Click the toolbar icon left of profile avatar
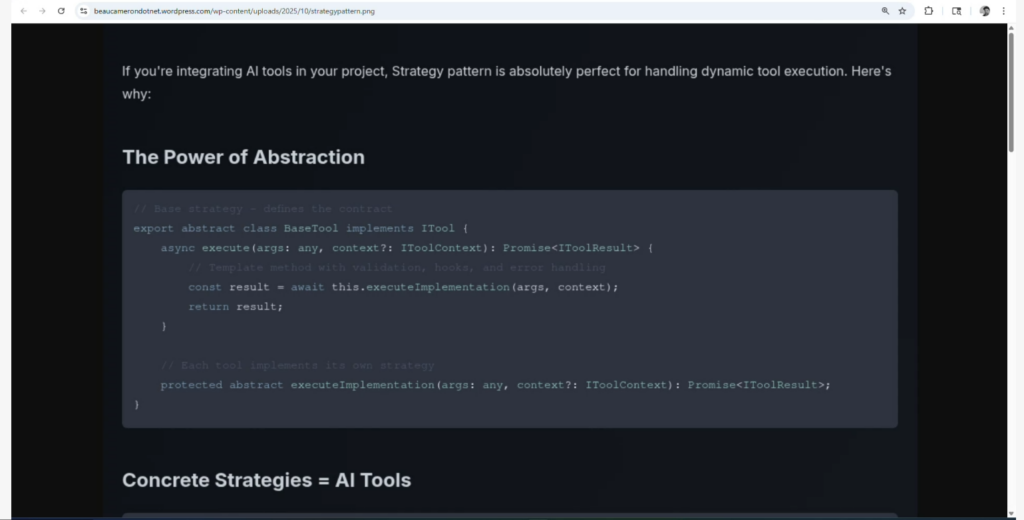This screenshot has width=1024, height=520. tap(957, 11)
